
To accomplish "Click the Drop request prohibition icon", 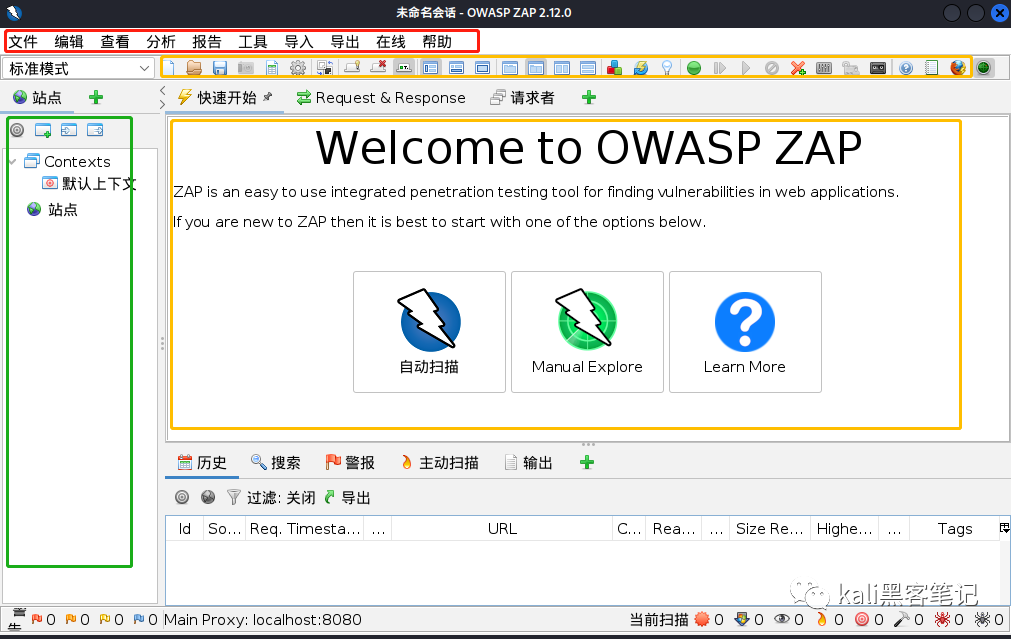I will click(772, 68).
